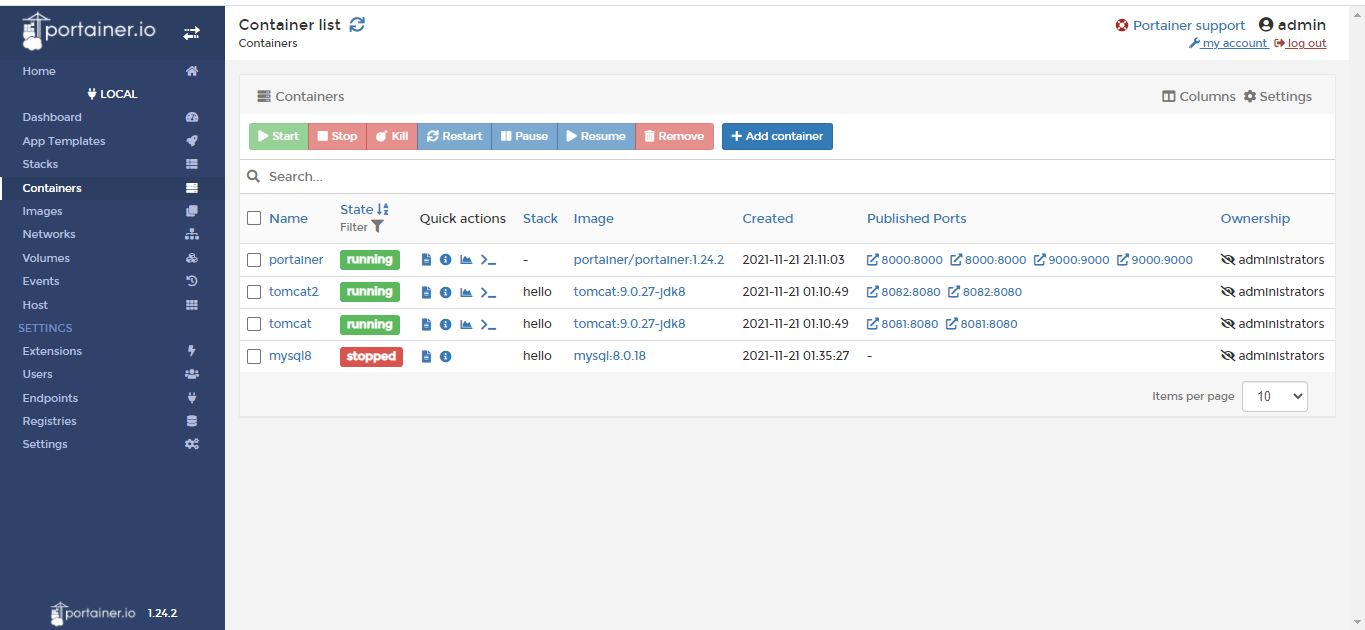Screen dimensions: 1365x630
Task: Open Users in the sidebar
Action: tap(112, 374)
